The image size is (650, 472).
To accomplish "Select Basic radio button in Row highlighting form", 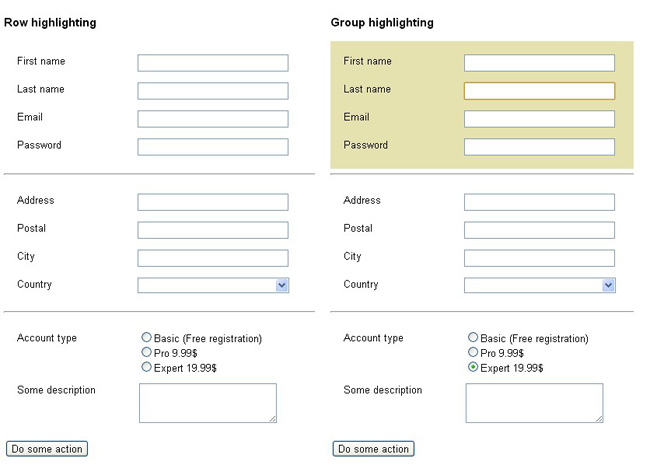I will click(x=147, y=338).
